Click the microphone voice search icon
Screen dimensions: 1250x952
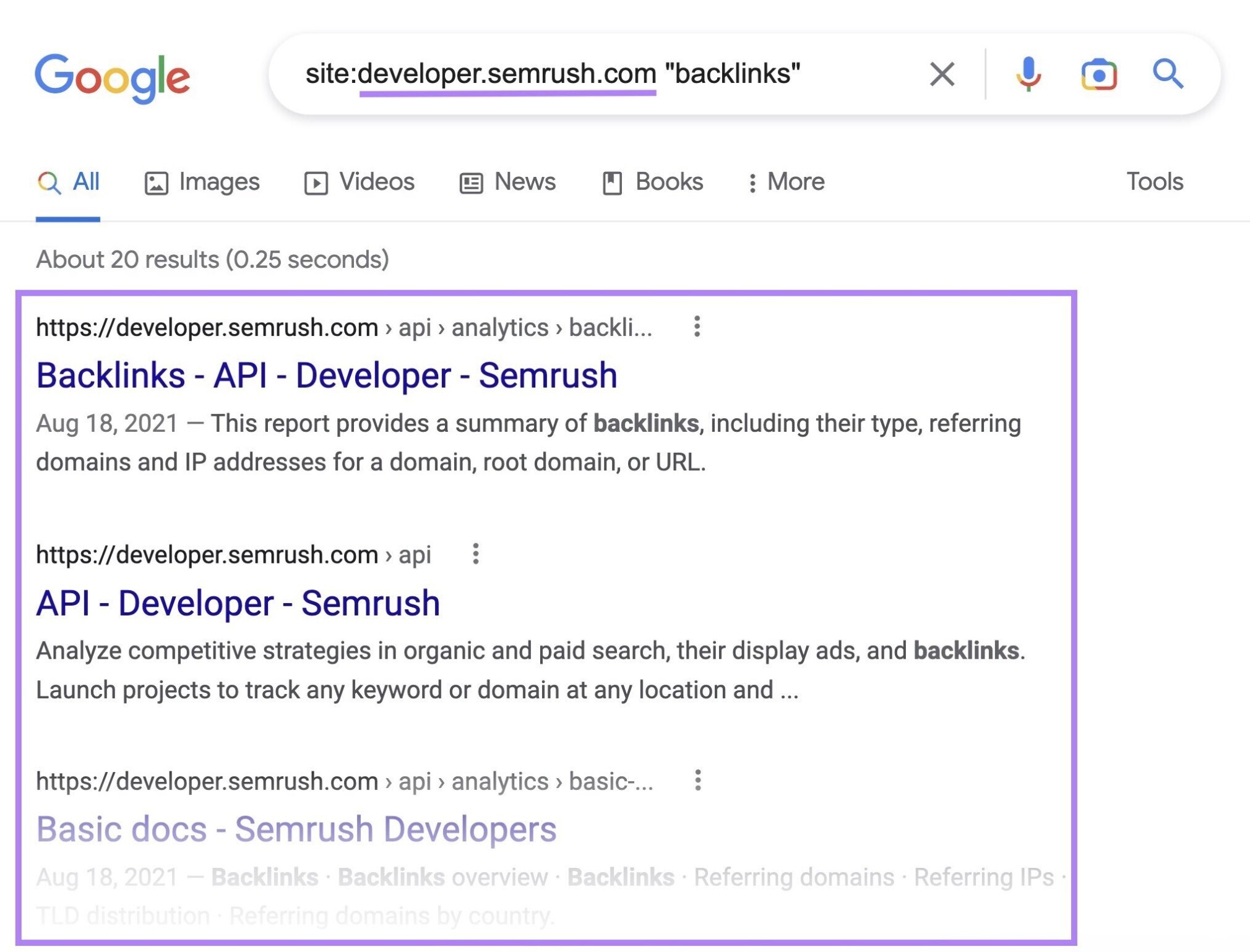click(x=1027, y=74)
